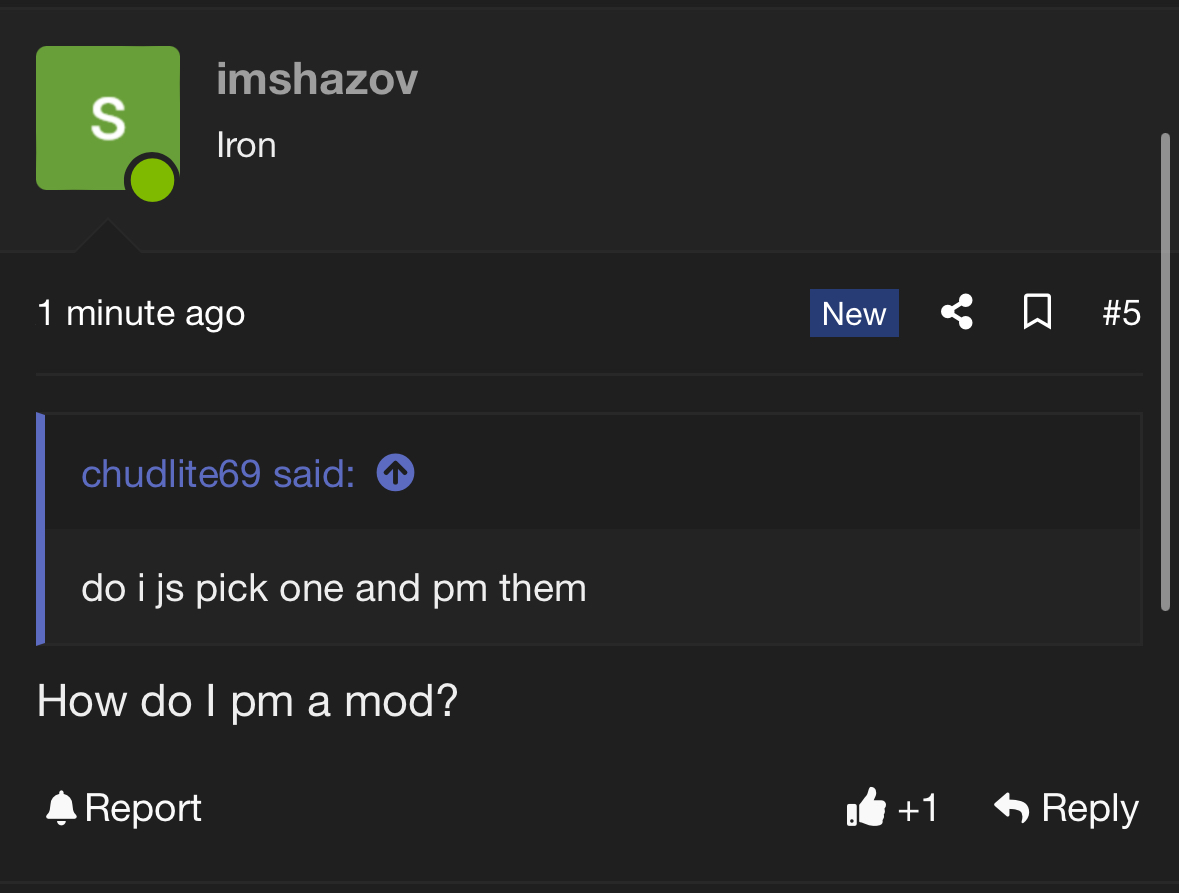Screen dimensions: 1179x893
Task: Click the green online status dot
Action: click(x=152, y=181)
